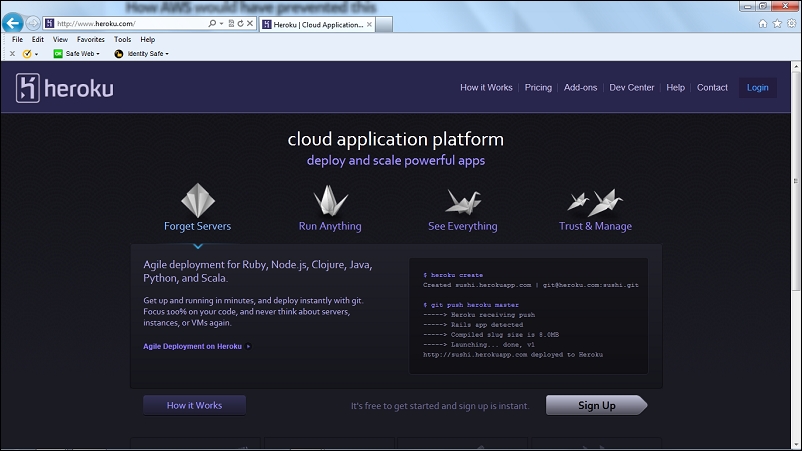The height and width of the screenshot is (451, 802).
Task: Click the Trust & Manage label
Action: click(x=595, y=226)
